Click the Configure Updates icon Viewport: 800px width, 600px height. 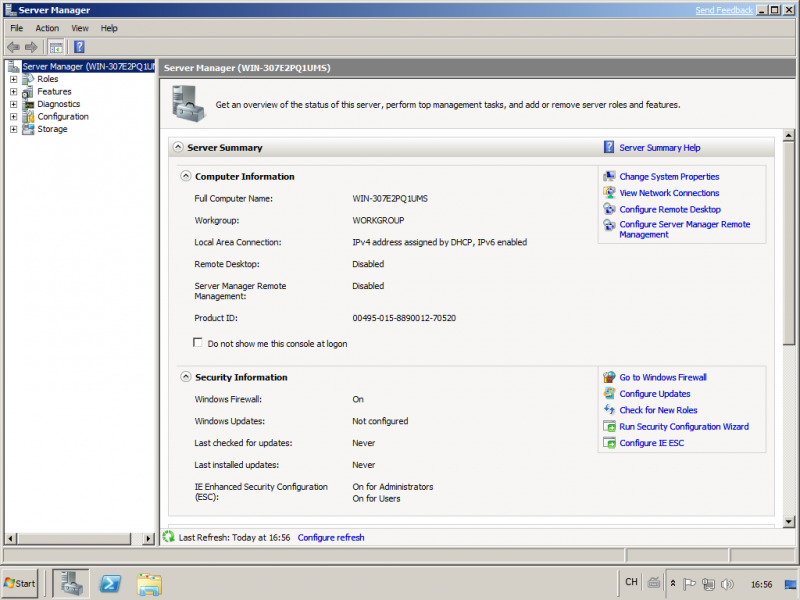pos(609,393)
